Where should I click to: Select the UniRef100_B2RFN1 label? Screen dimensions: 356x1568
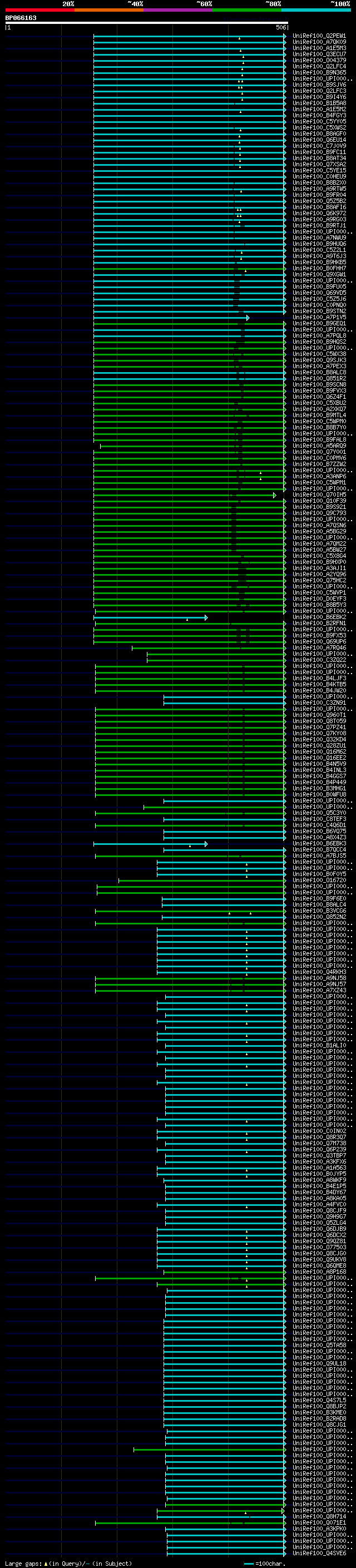[x=319, y=624]
